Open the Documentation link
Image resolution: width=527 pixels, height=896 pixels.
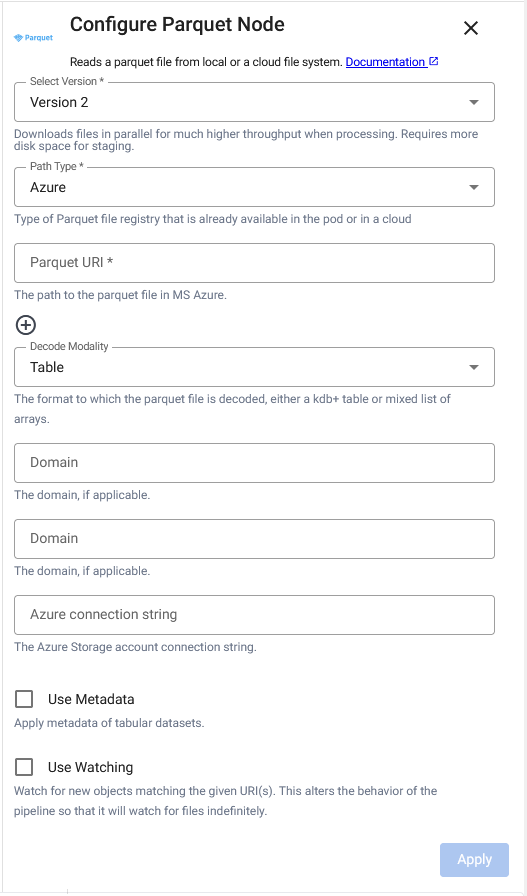[385, 62]
